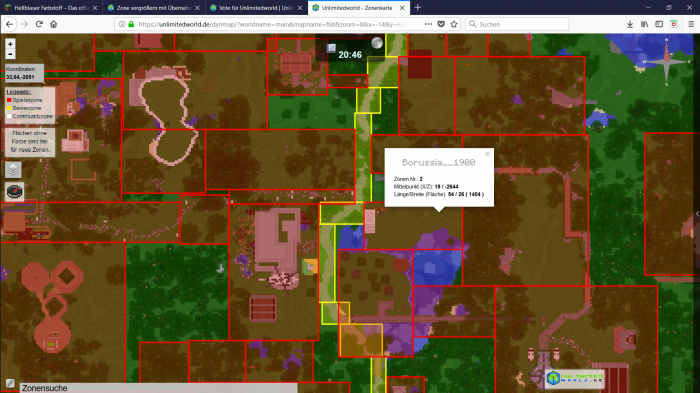The image size is (700, 393).
Task: Click the green padlock security icon
Action: 131,24
